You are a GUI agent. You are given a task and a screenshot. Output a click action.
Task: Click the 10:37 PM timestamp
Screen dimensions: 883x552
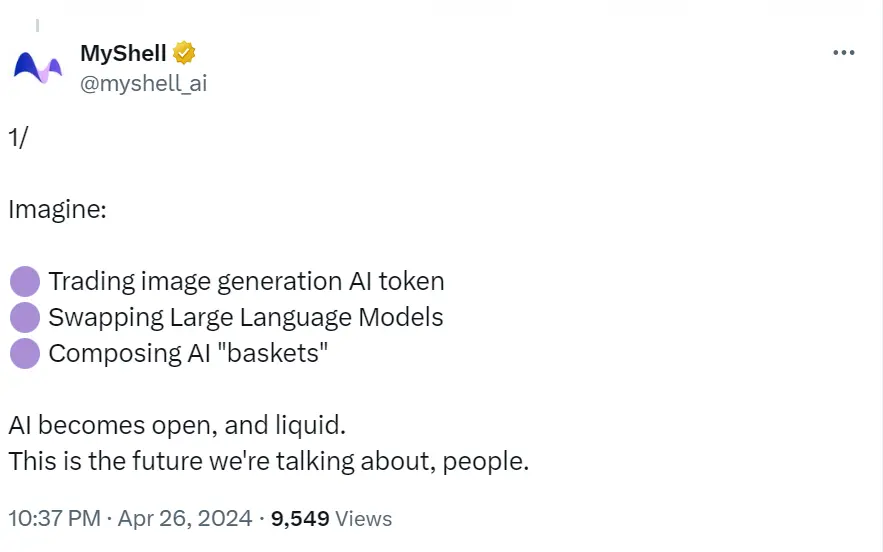coord(54,518)
